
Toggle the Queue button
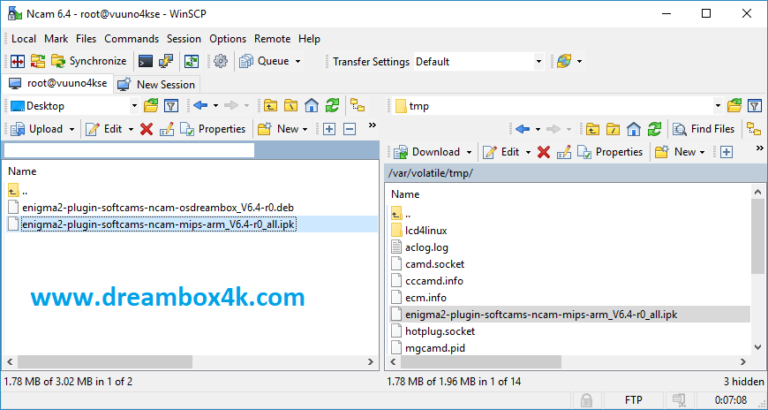point(265,61)
